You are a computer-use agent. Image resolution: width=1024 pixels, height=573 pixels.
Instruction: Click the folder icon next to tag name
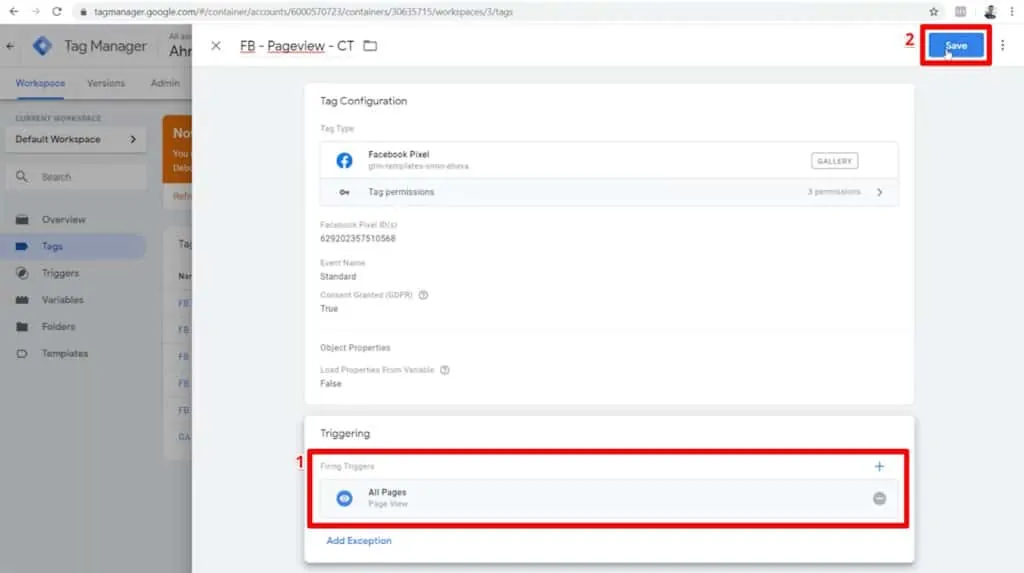click(370, 46)
